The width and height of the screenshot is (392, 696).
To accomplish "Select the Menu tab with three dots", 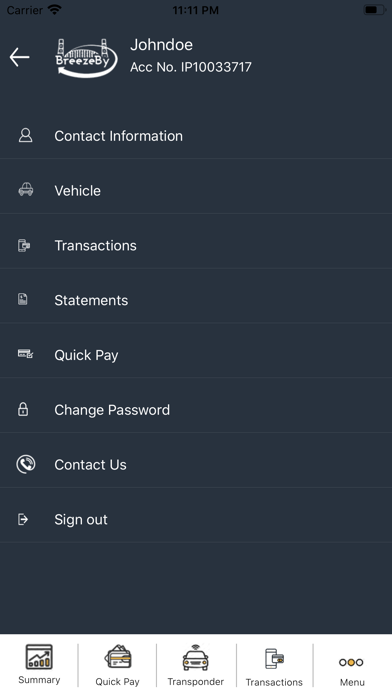I will click(352, 664).
